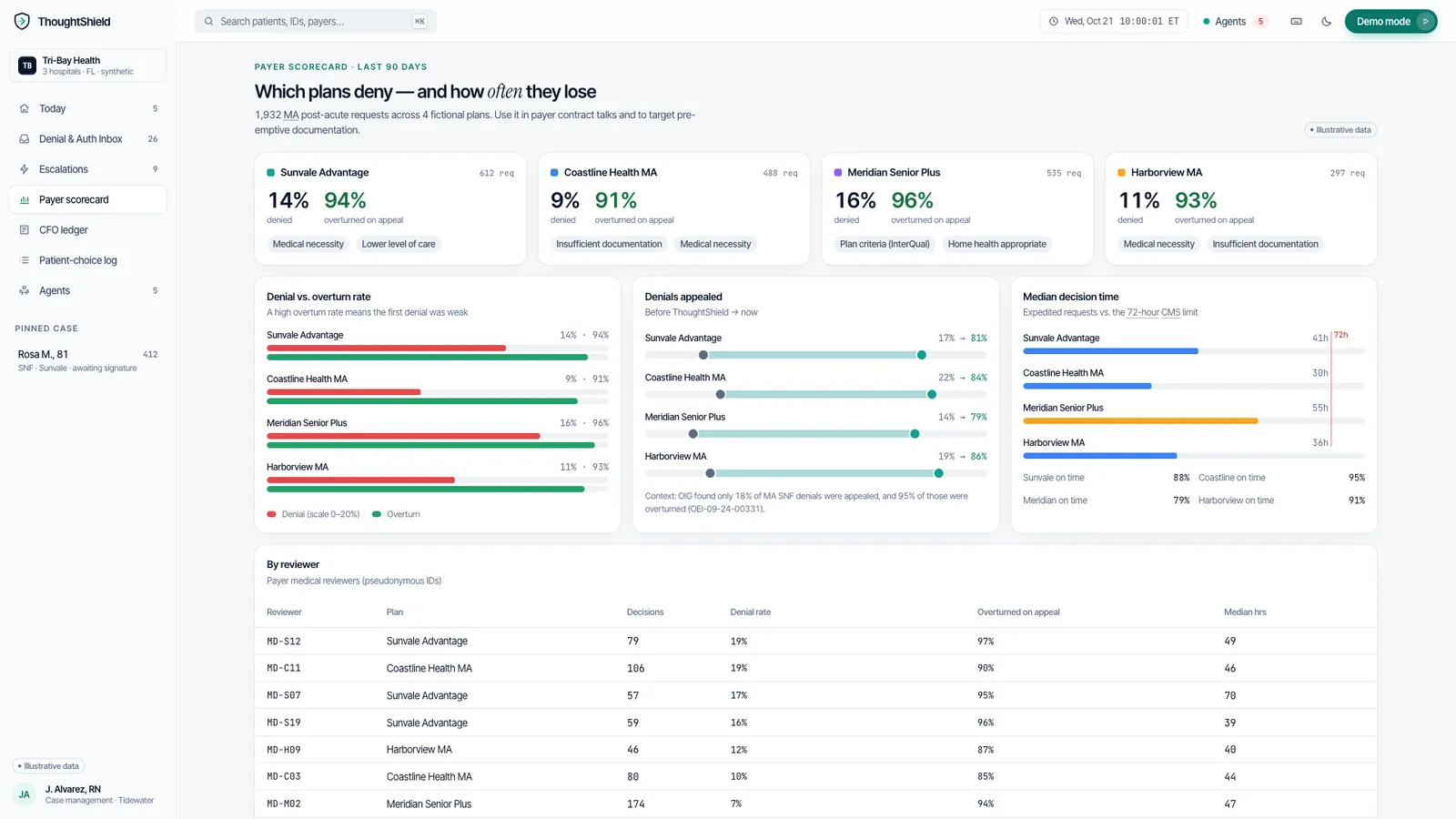Viewport: 1456px width, 819px height.
Task: Click the search magnifier icon
Action: point(209,21)
